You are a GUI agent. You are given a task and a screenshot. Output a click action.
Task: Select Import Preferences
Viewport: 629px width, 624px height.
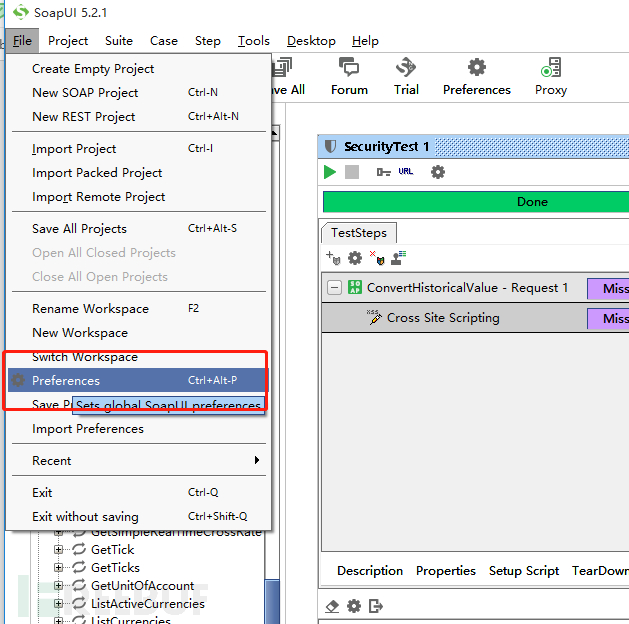[138, 429]
